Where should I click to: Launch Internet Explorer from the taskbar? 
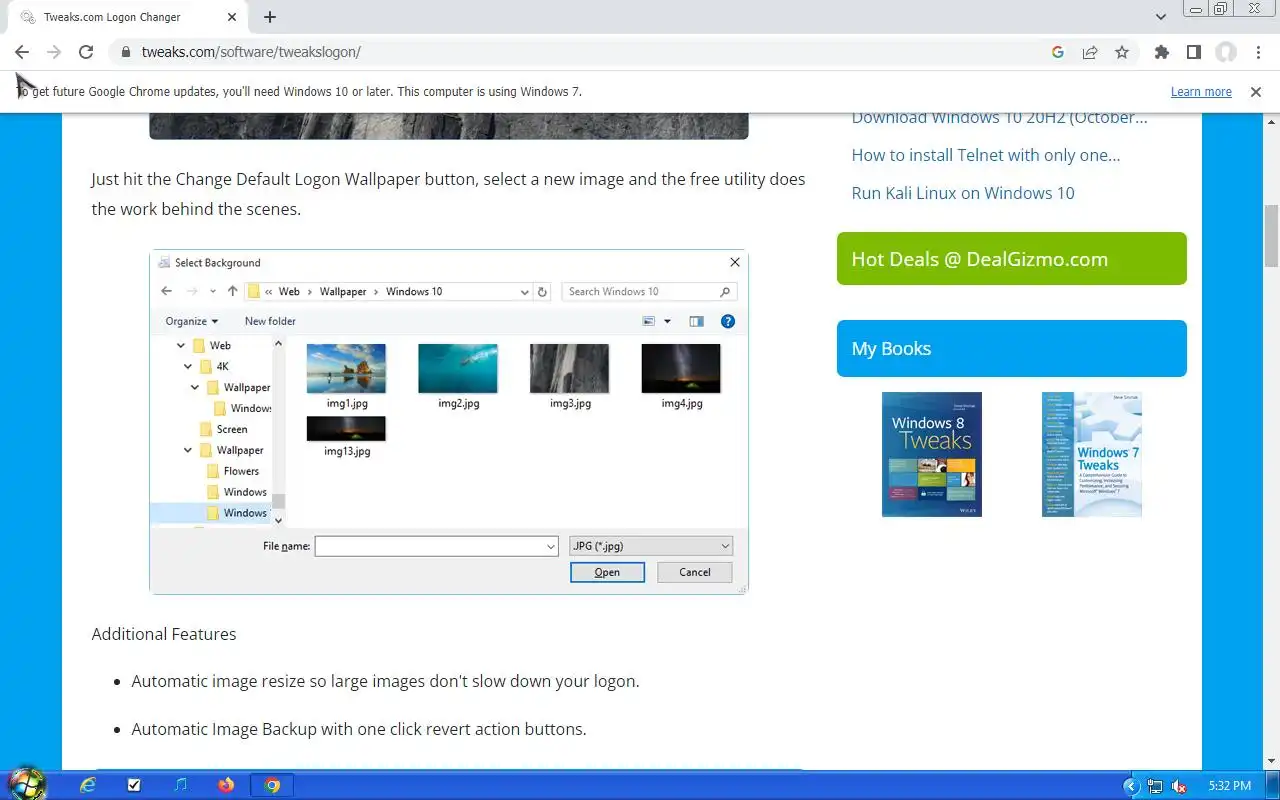pyautogui.click(x=88, y=785)
